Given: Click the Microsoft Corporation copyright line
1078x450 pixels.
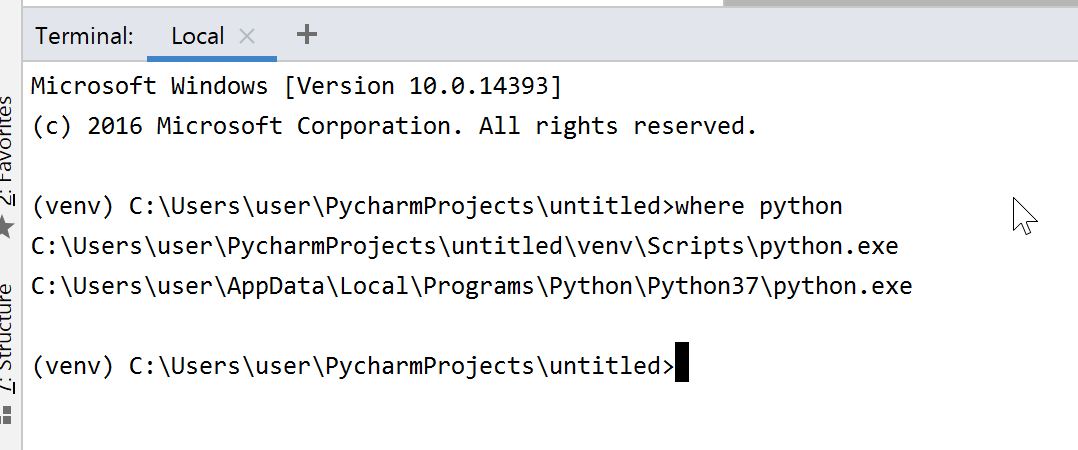Looking at the screenshot, I should (x=394, y=126).
